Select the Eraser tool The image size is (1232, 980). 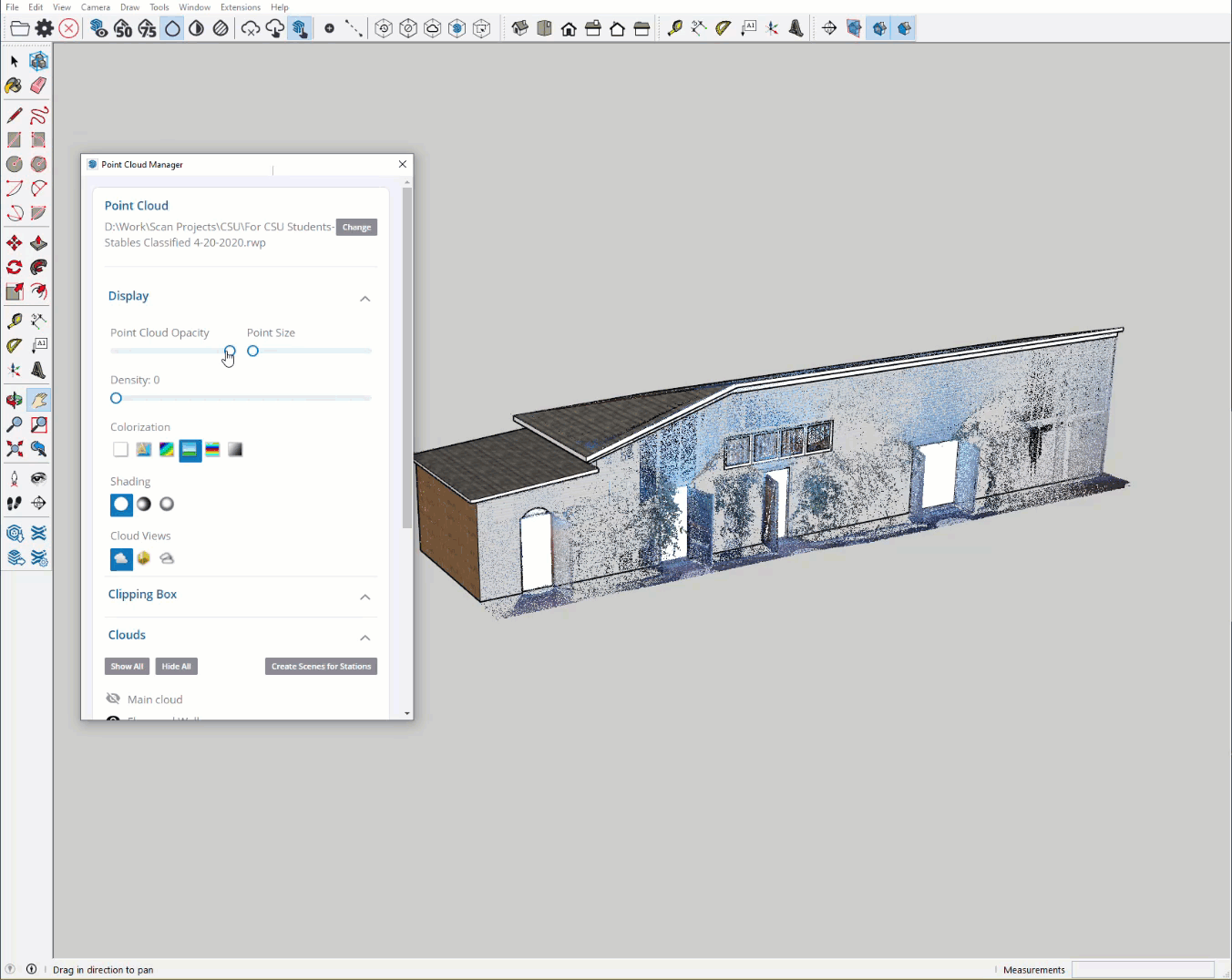click(38, 86)
